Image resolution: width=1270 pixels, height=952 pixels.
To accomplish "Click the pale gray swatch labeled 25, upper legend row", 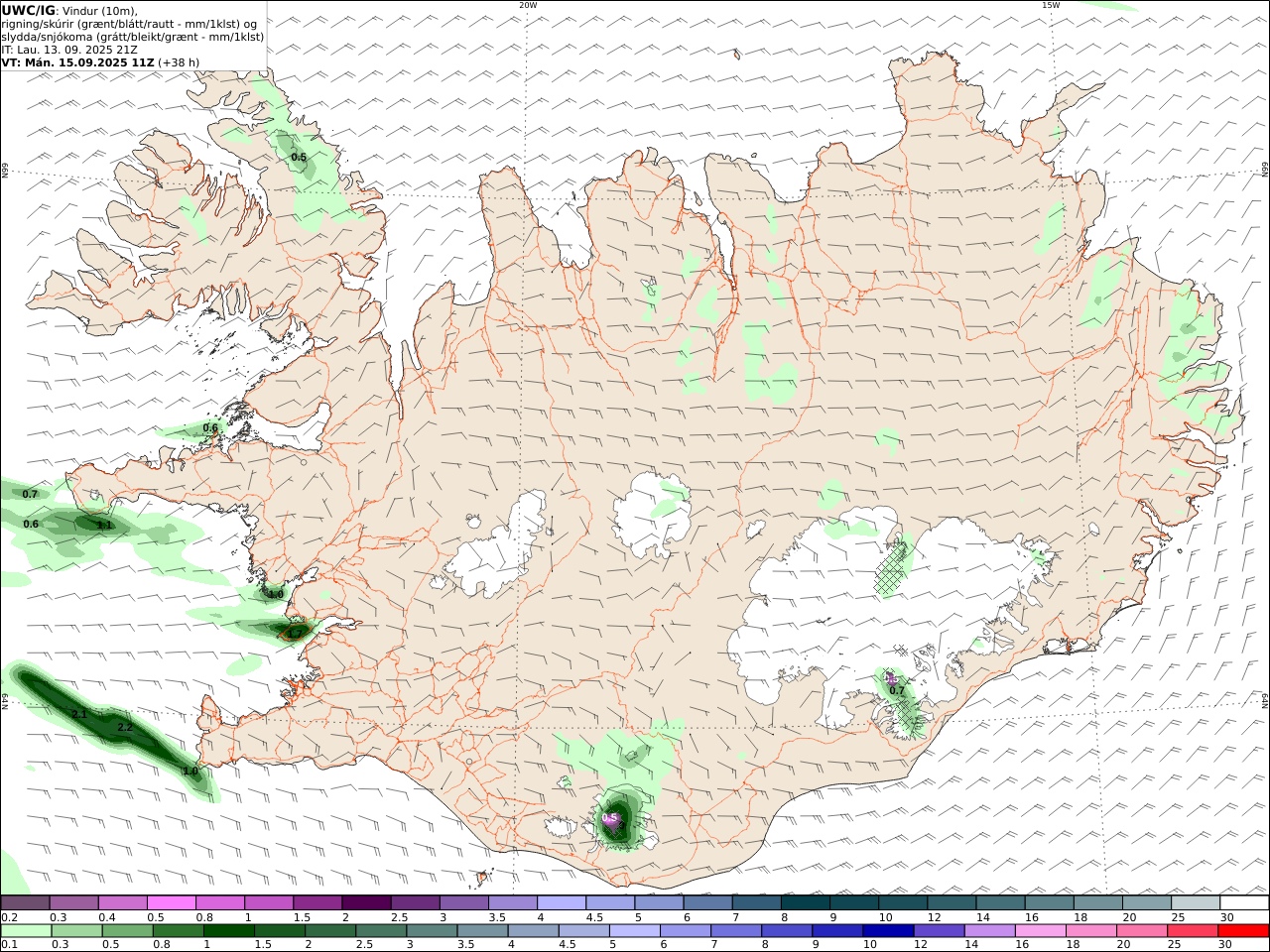I will [x=1195, y=902].
